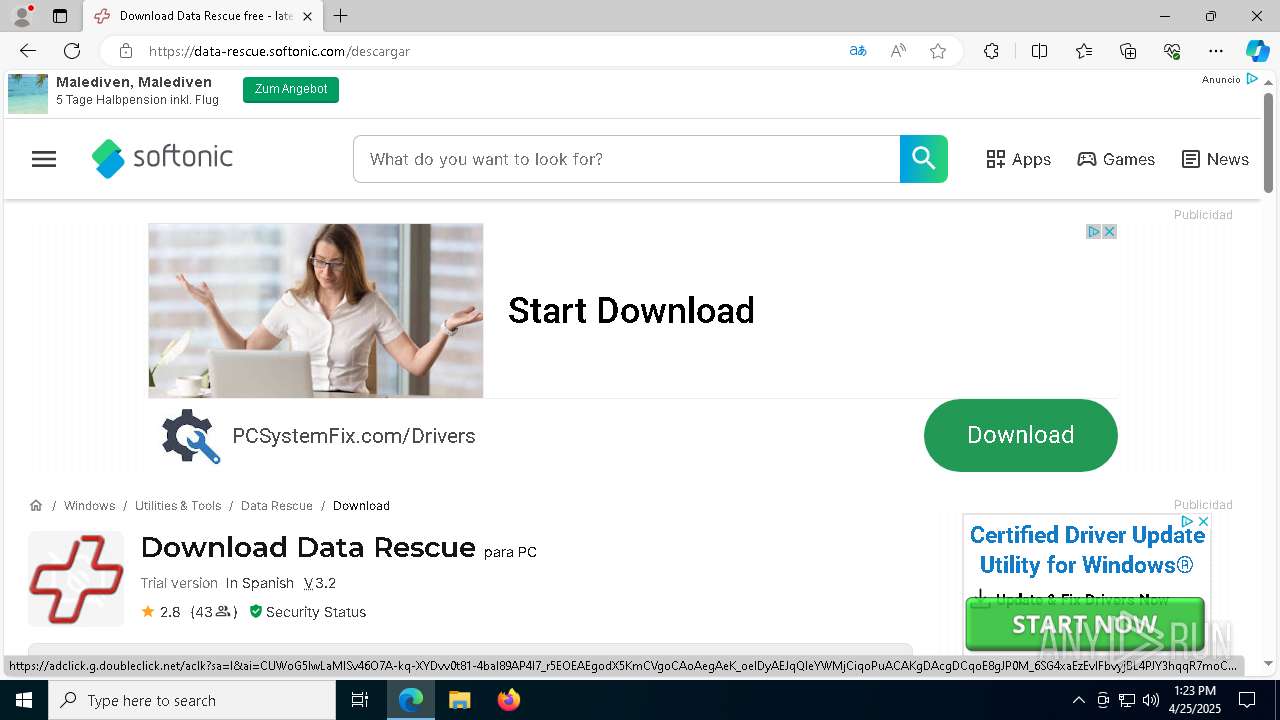Launch Firefox from the taskbar
1280x720 pixels.
[x=509, y=700]
